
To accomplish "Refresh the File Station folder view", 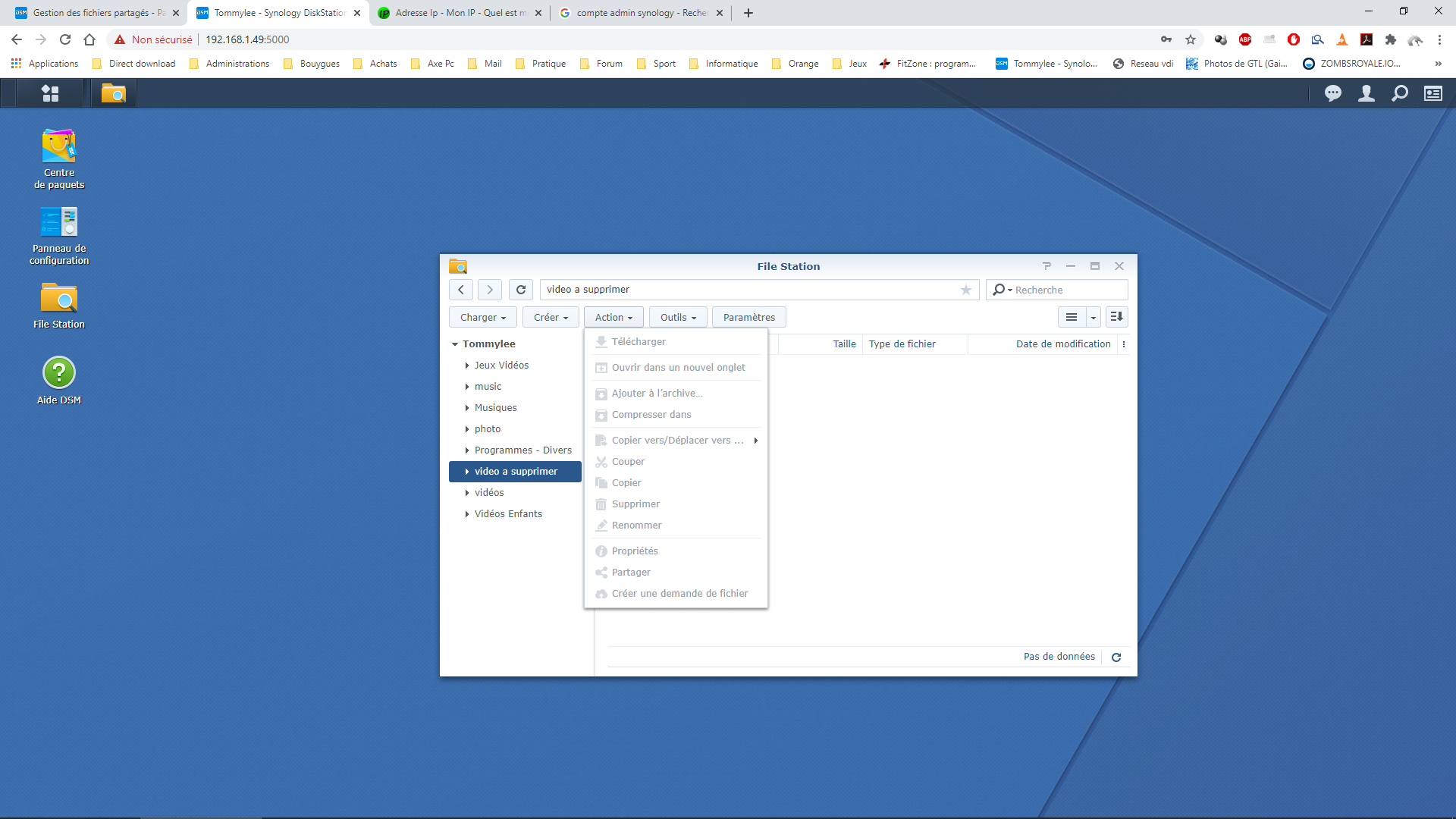I will pyautogui.click(x=521, y=290).
